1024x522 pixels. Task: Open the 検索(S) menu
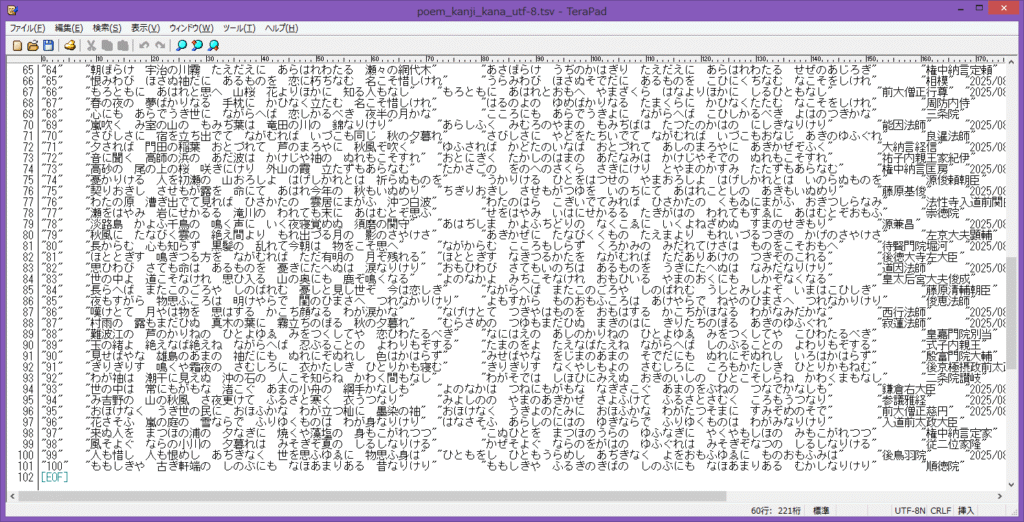coord(106,28)
